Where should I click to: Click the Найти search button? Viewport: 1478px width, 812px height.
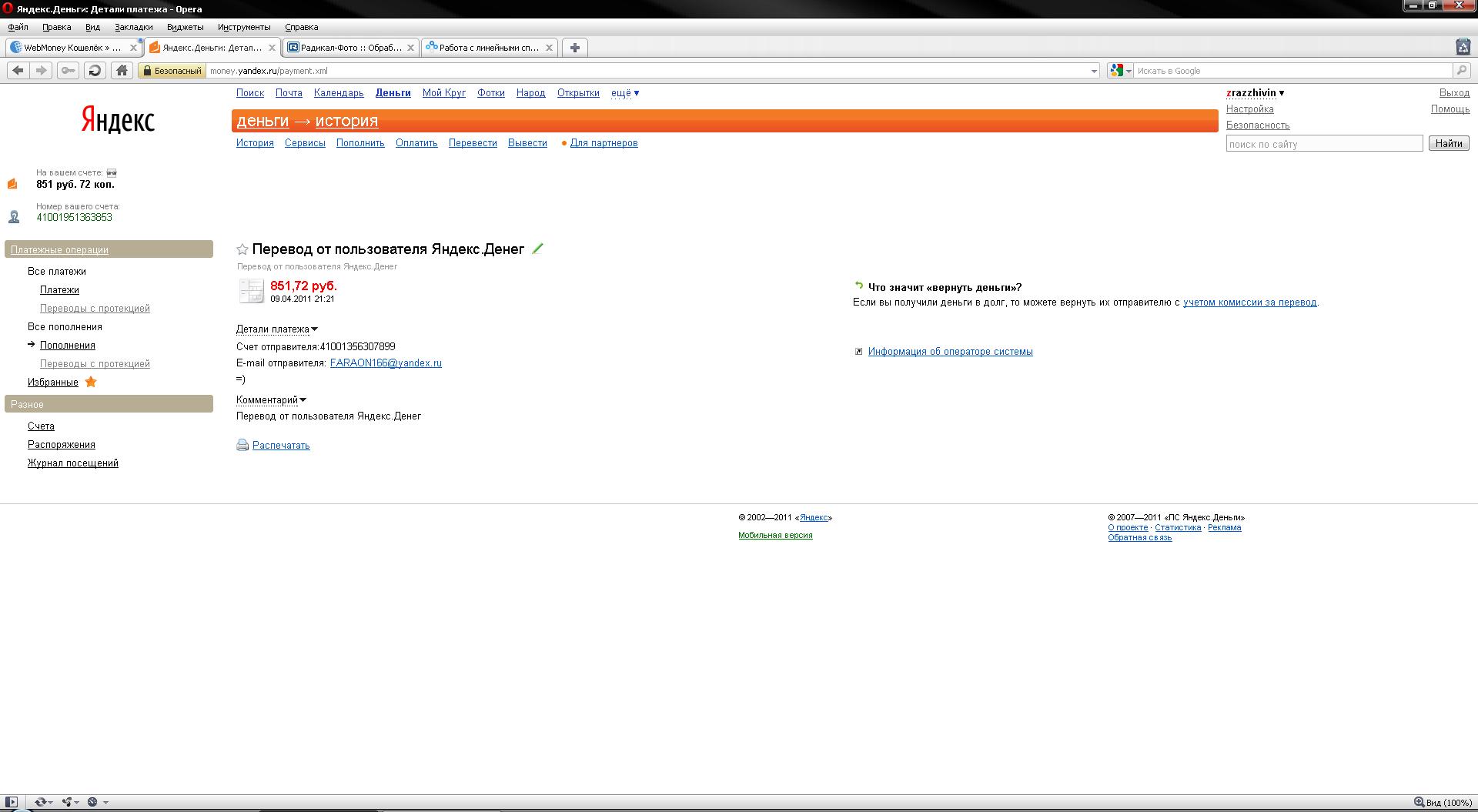pos(1449,143)
